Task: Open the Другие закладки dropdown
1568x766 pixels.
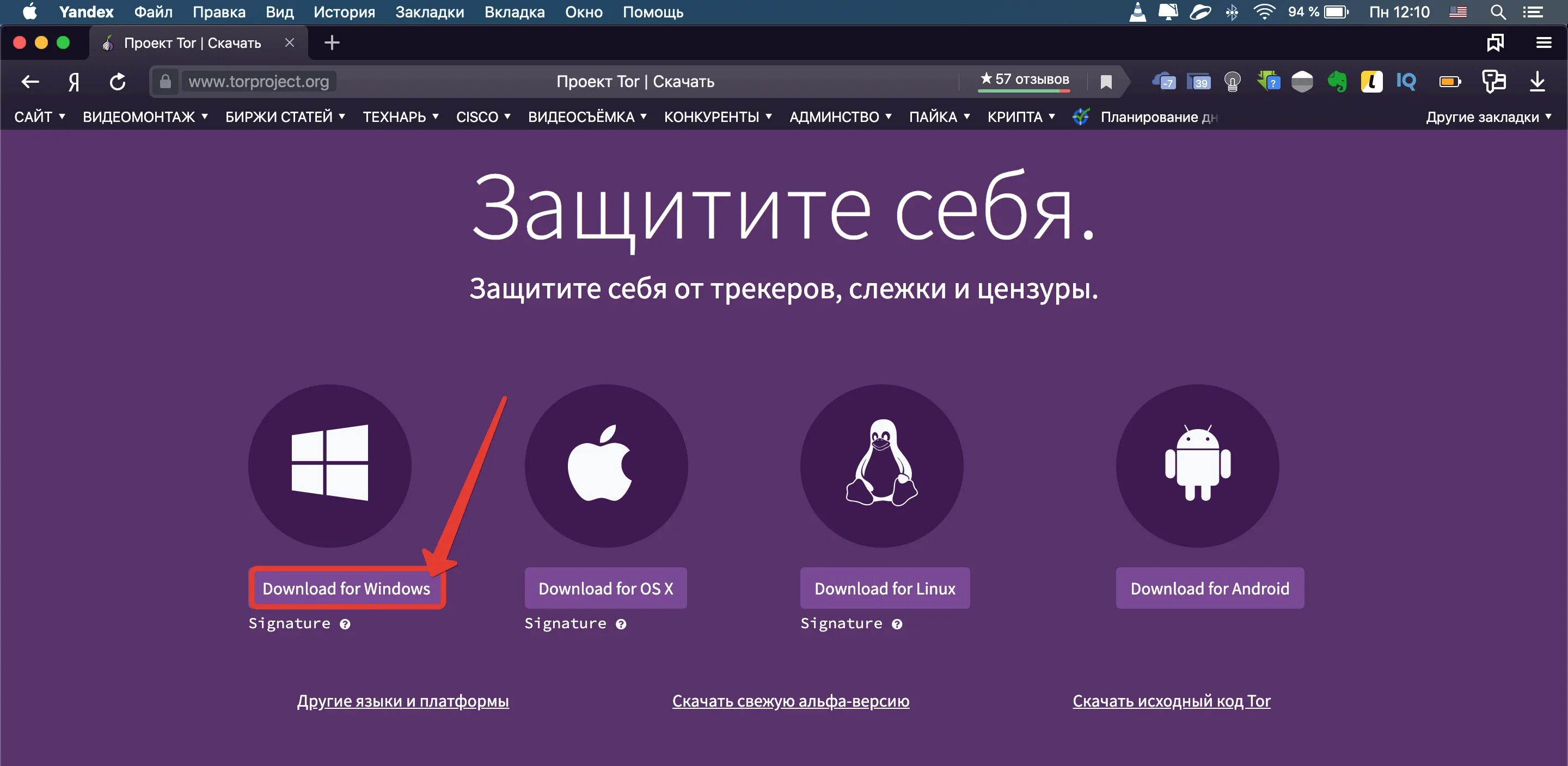Action: (x=1489, y=117)
